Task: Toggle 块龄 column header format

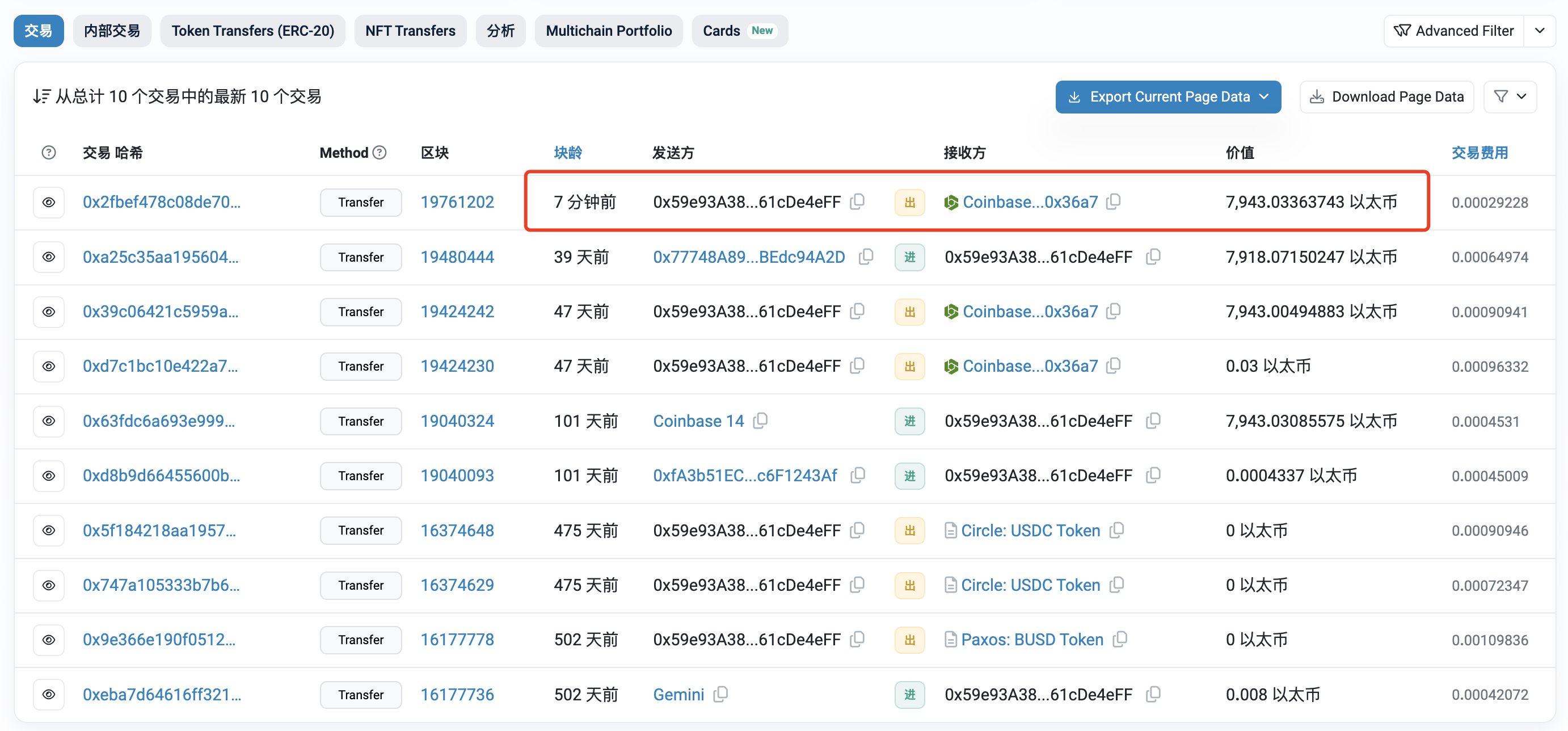Action: click(567, 152)
